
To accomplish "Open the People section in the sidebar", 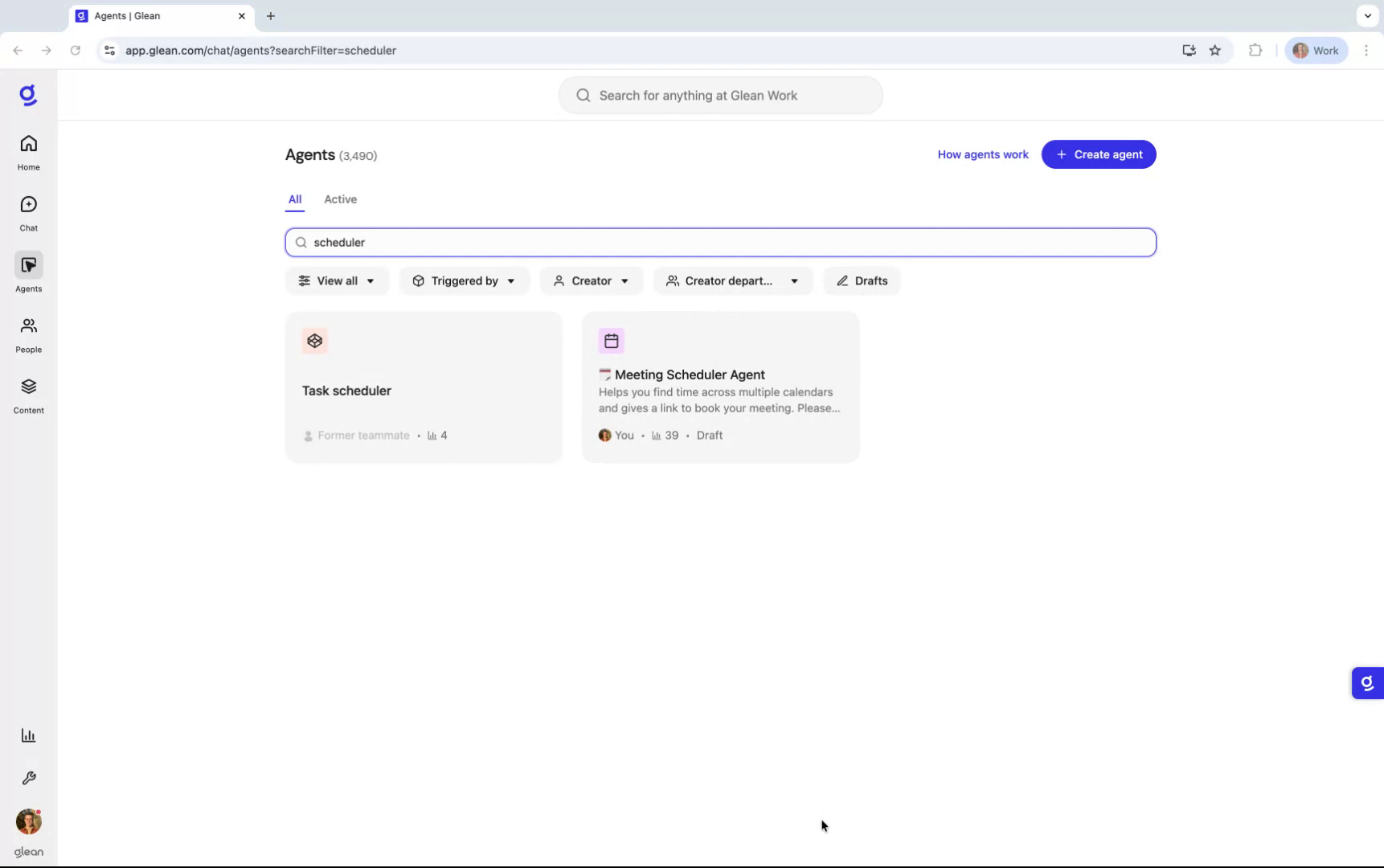I will tap(28, 334).
